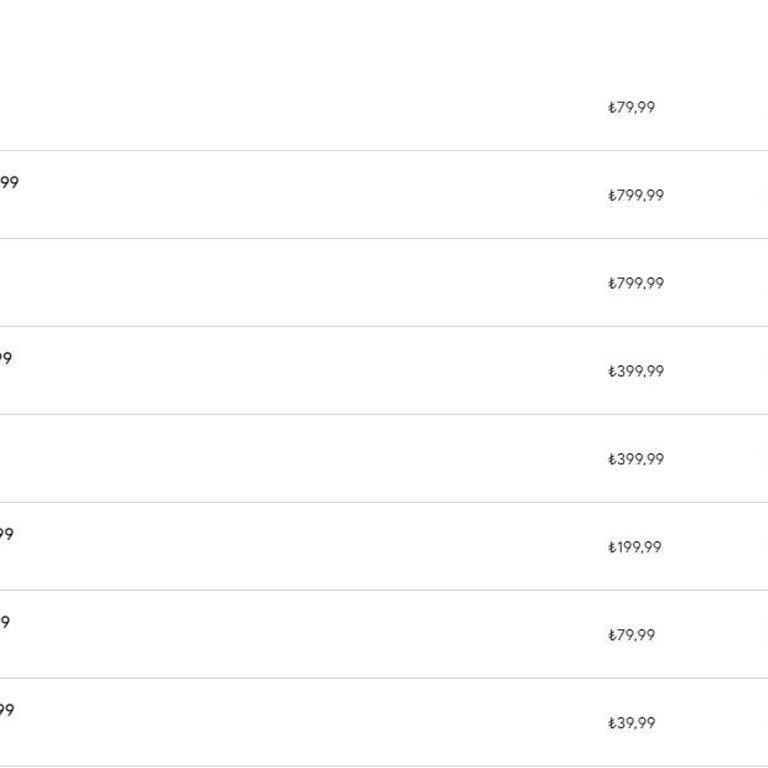Click cut-off text left of ₺39,99
This screenshot has height=768, width=768.
click(x=6, y=710)
